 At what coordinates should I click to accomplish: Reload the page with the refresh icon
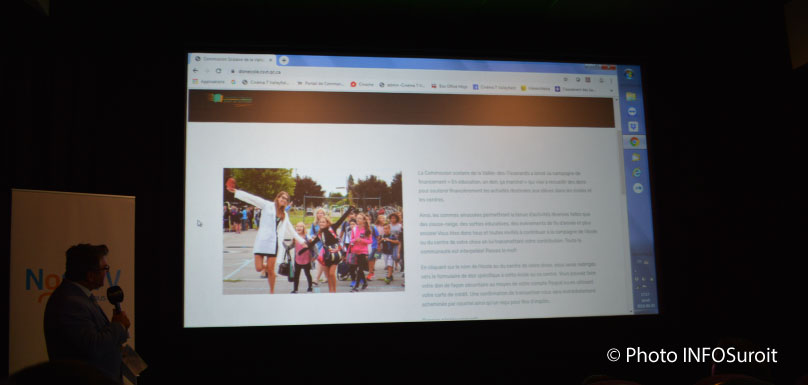(218, 71)
